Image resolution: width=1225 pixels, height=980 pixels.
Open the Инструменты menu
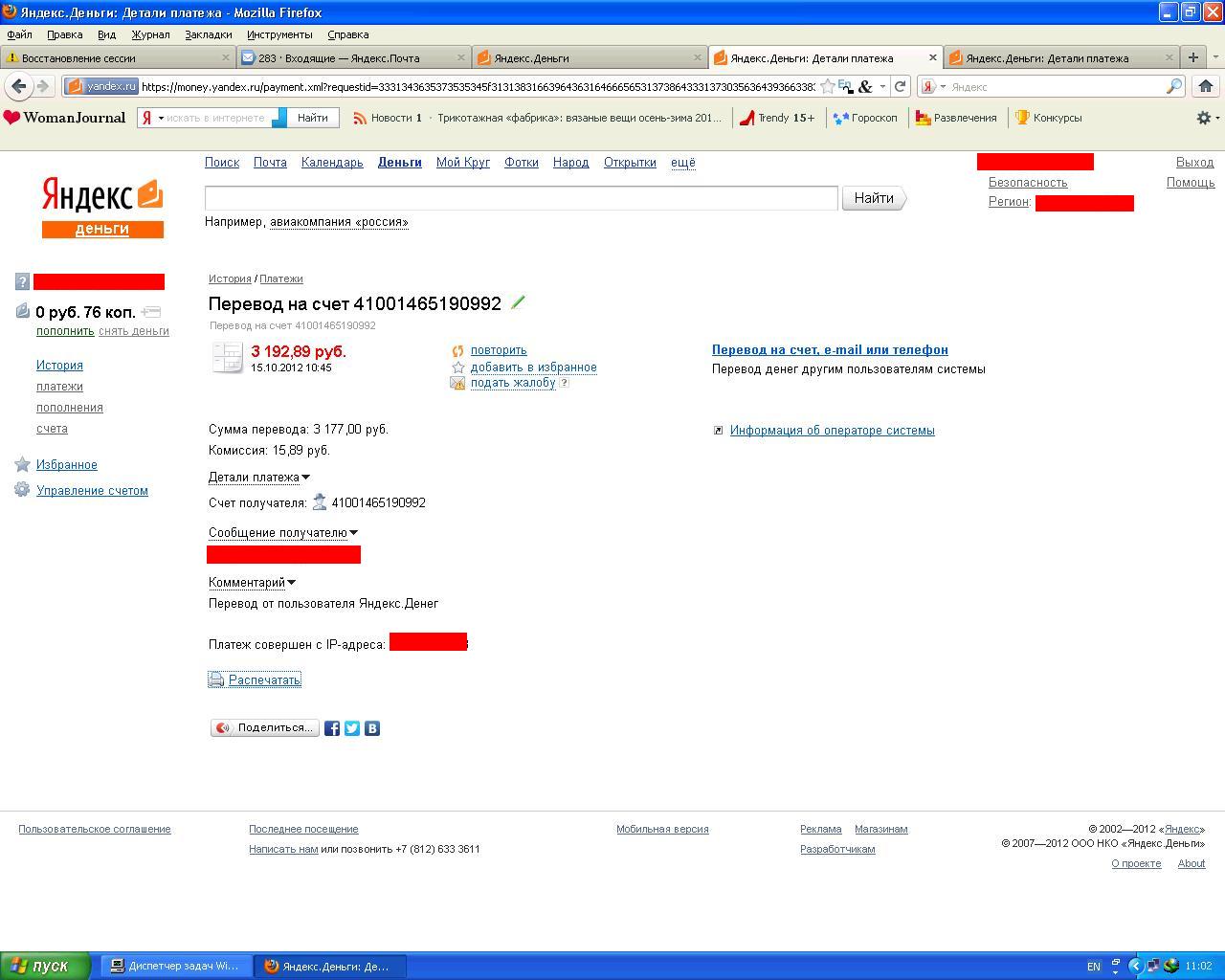pyautogui.click(x=279, y=34)
